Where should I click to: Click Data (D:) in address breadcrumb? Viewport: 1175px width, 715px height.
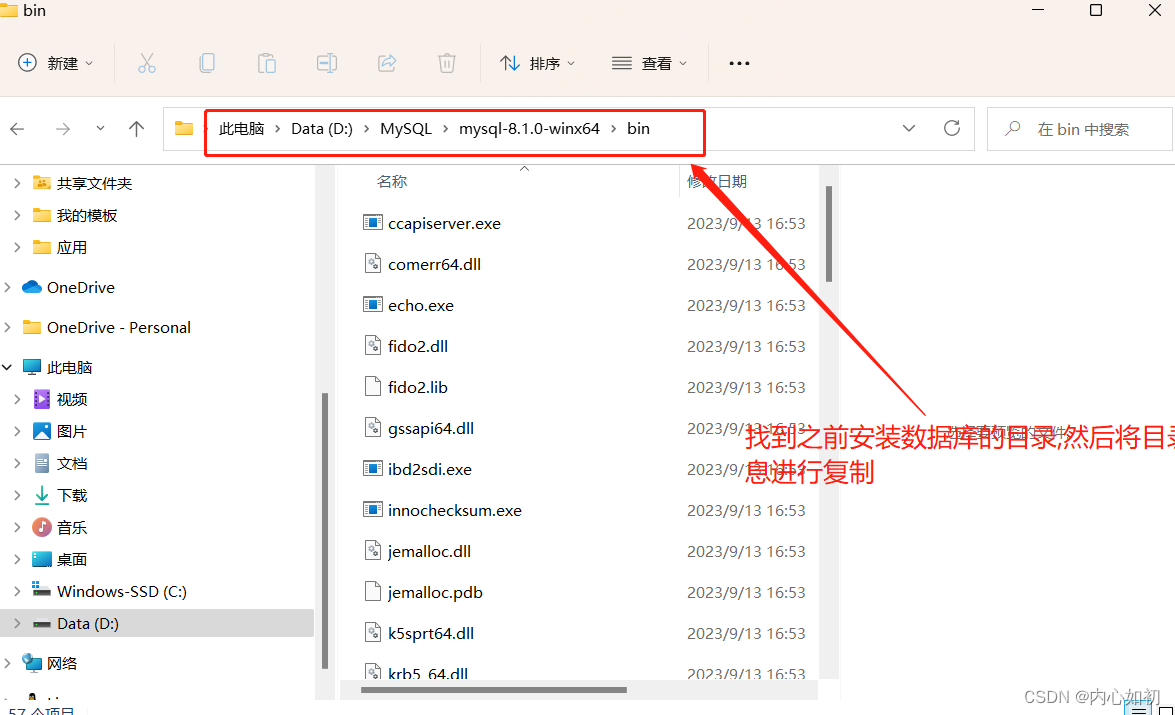(x=322, y=129)
